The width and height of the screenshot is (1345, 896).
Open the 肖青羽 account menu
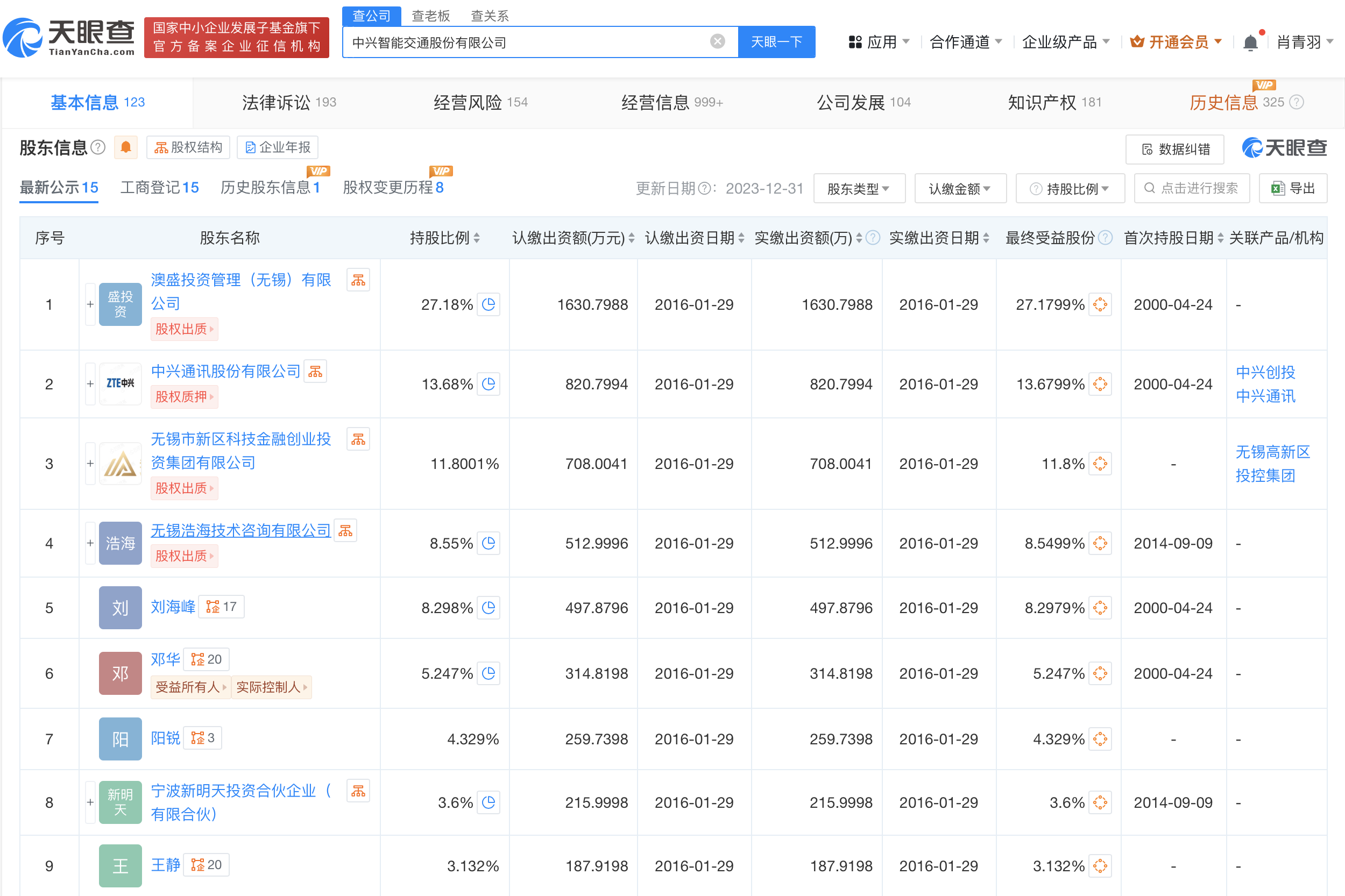(x=1305, y=42)
